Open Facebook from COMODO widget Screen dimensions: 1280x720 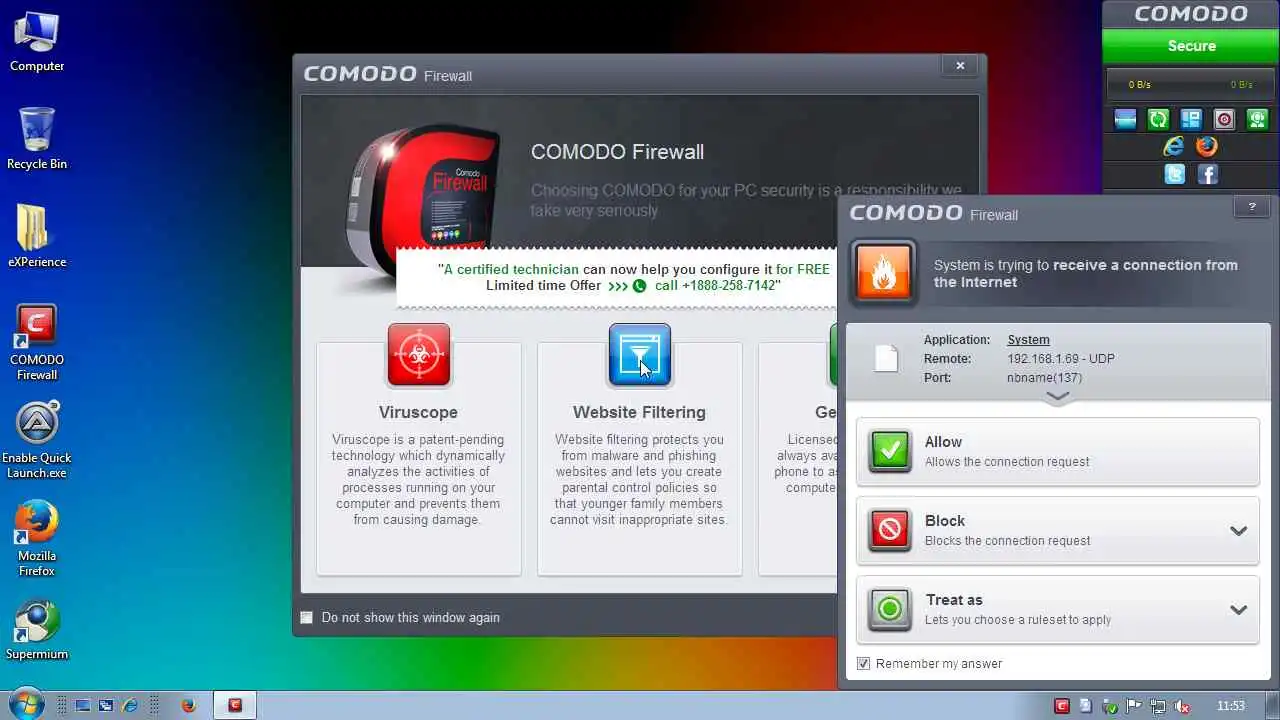pyautogui.click(x=1207, y=174)
